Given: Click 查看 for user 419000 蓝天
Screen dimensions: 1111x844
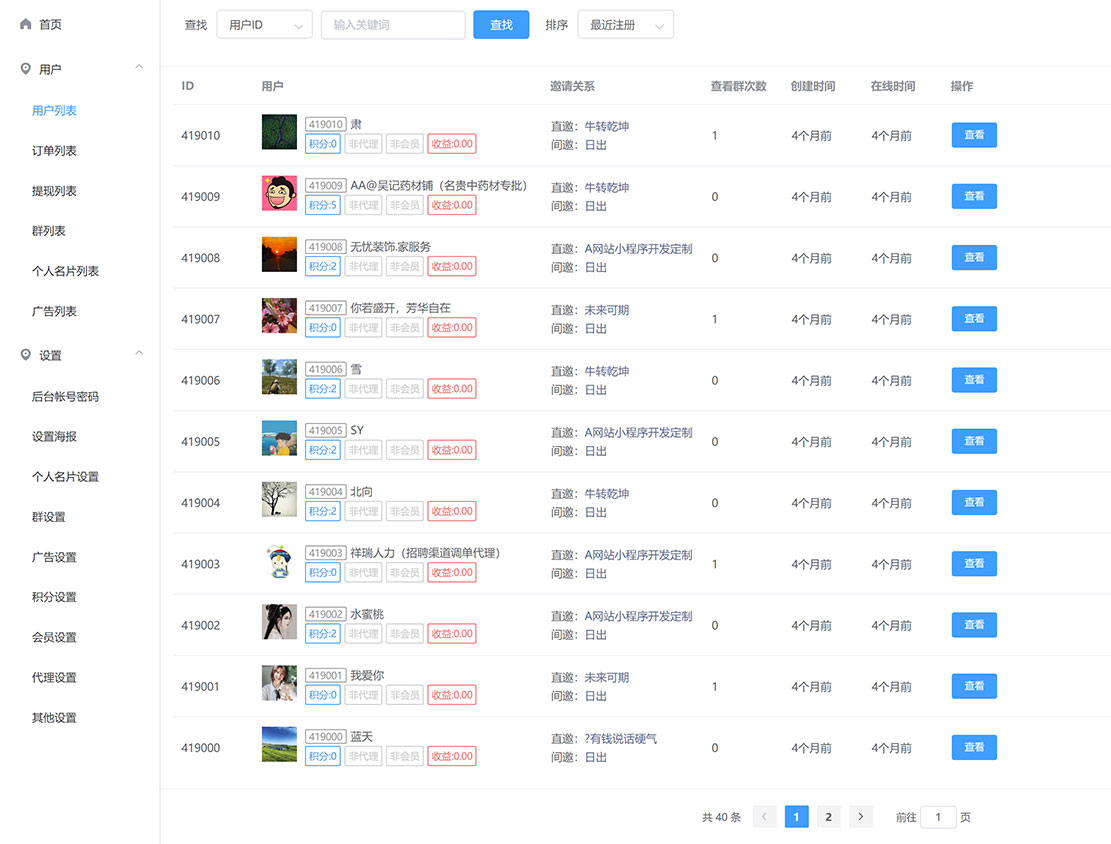Looking at the screenshot, I should (x=973, y=747).
